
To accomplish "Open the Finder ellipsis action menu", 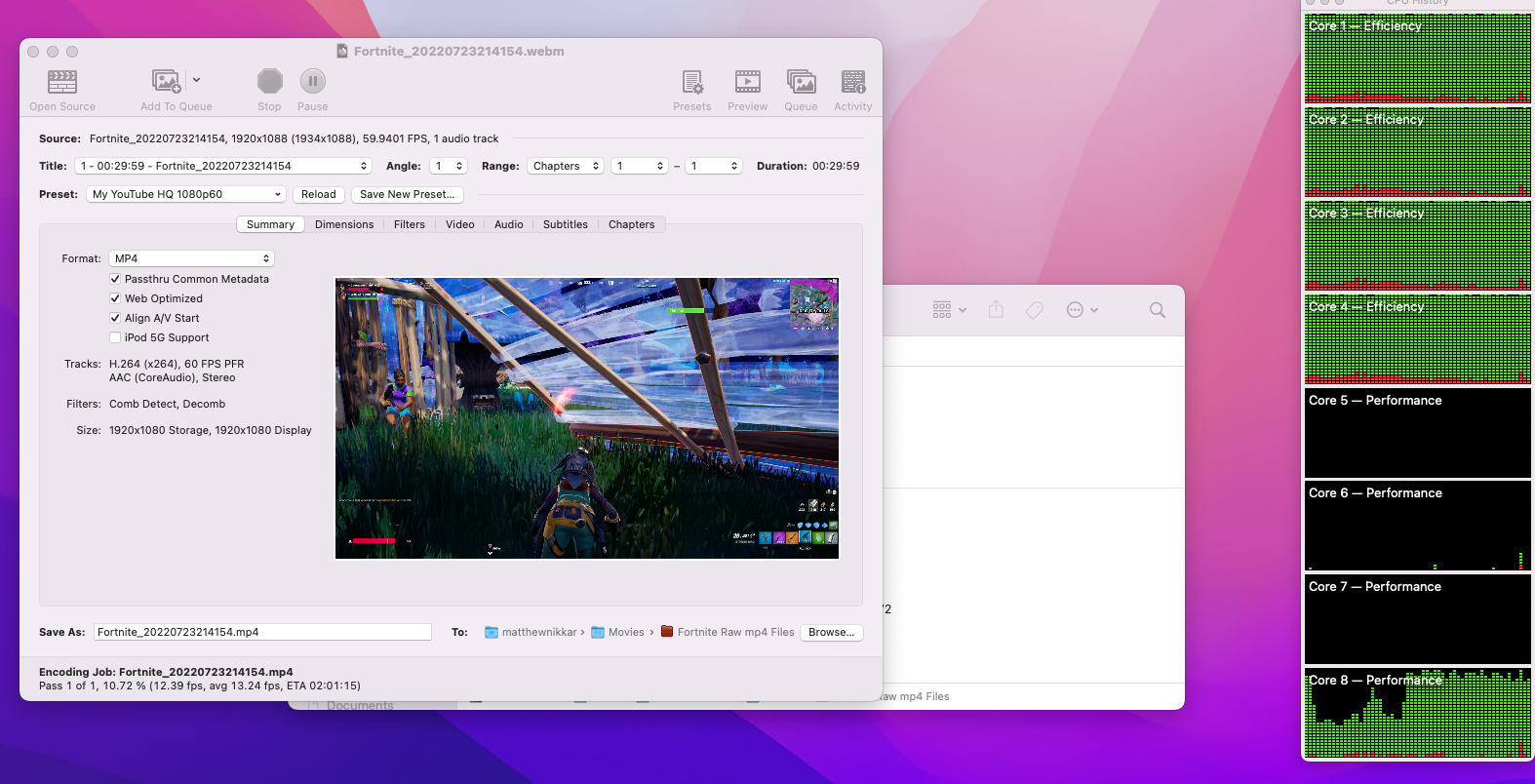I will (x=1082, y=310).
